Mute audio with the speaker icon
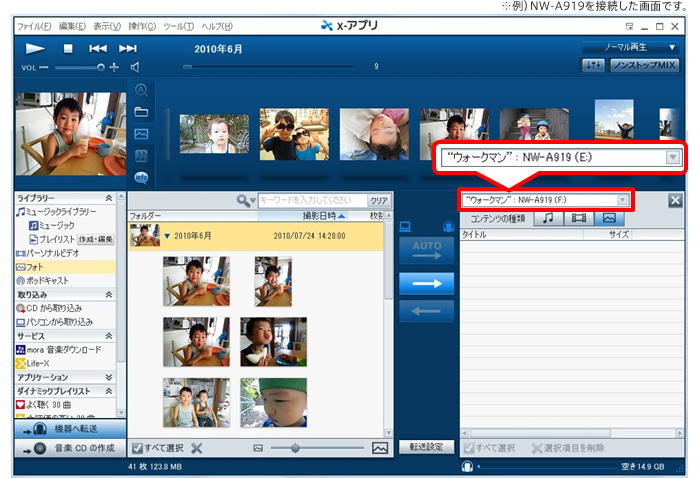 (135, 66)
